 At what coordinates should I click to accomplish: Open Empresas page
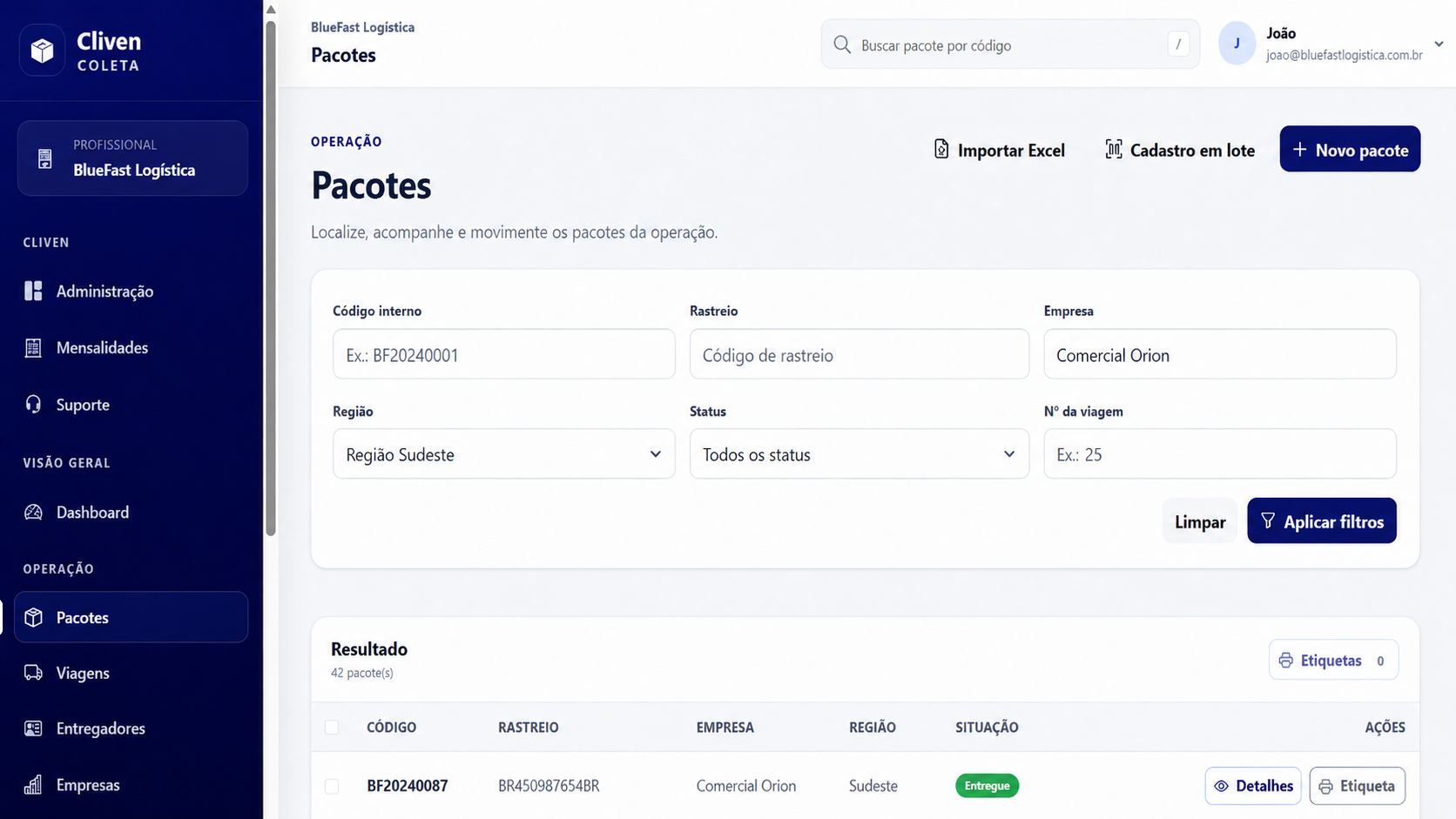[131, 784]
